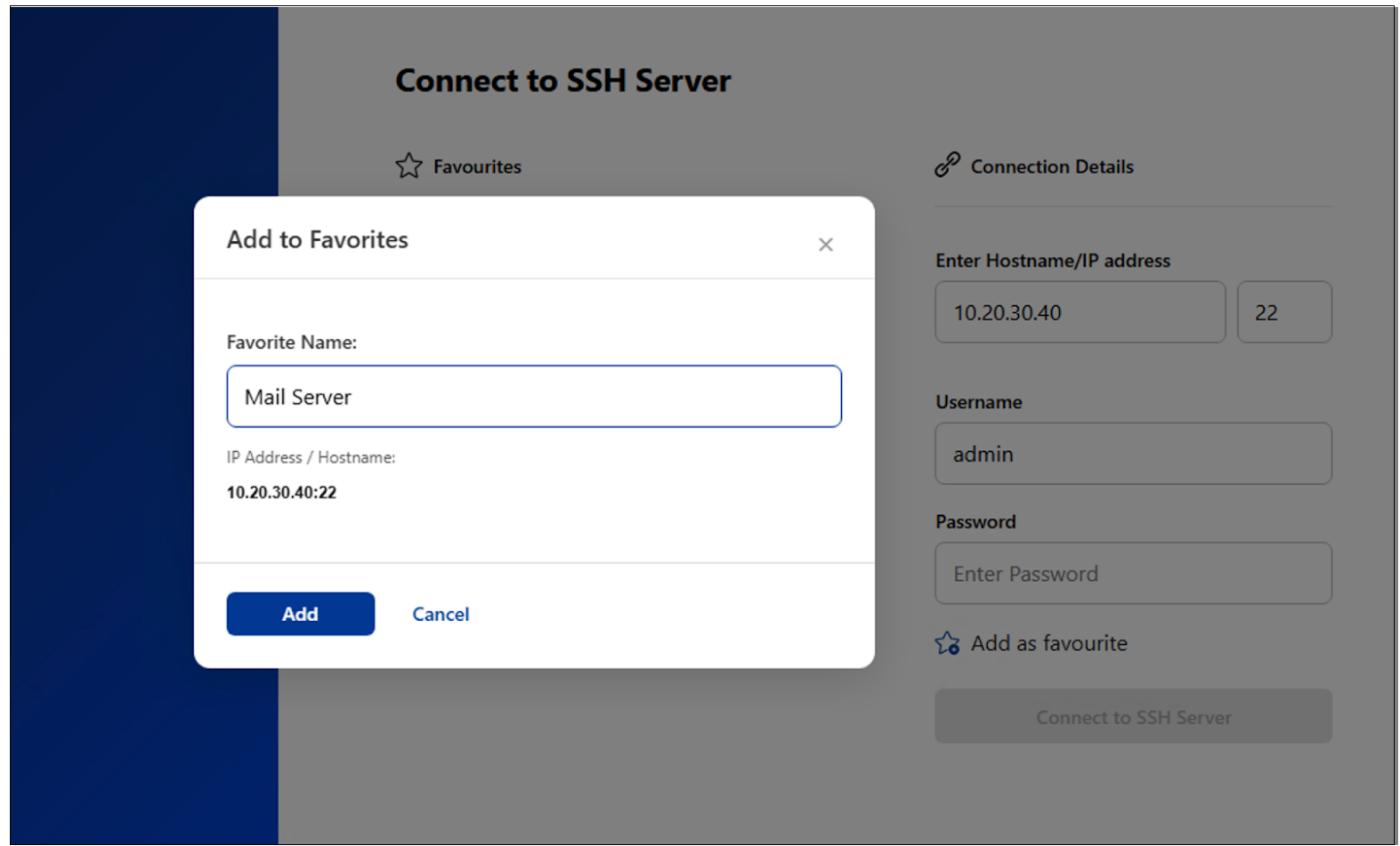This screenshot has width=1400, height=846.
Task: Click the Connection Details heading text
Action: point(1051,166)
